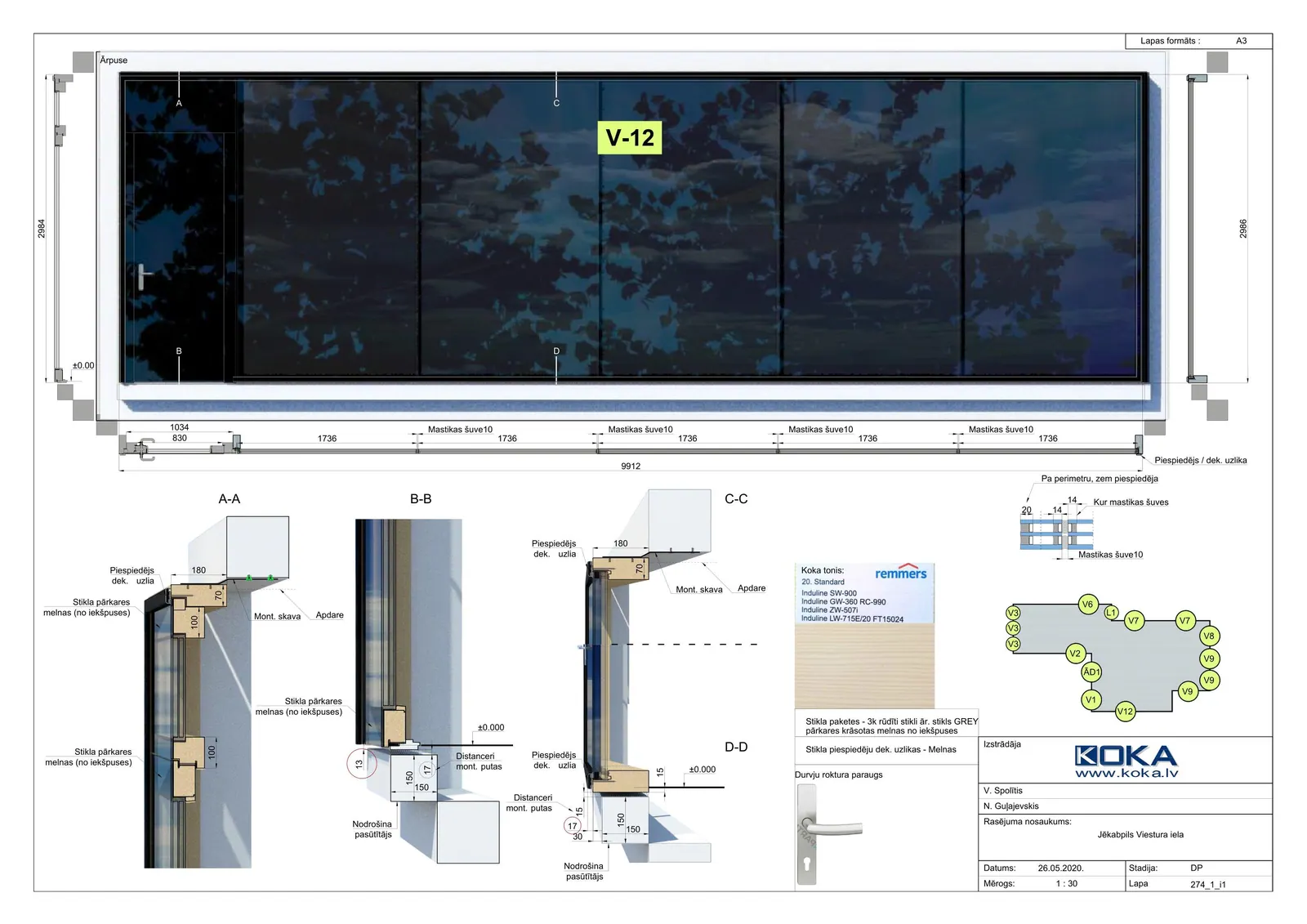The image size is (1307, 924).
Task: Click the 'Ārpuse' label above the elevation
Action: 114,60
